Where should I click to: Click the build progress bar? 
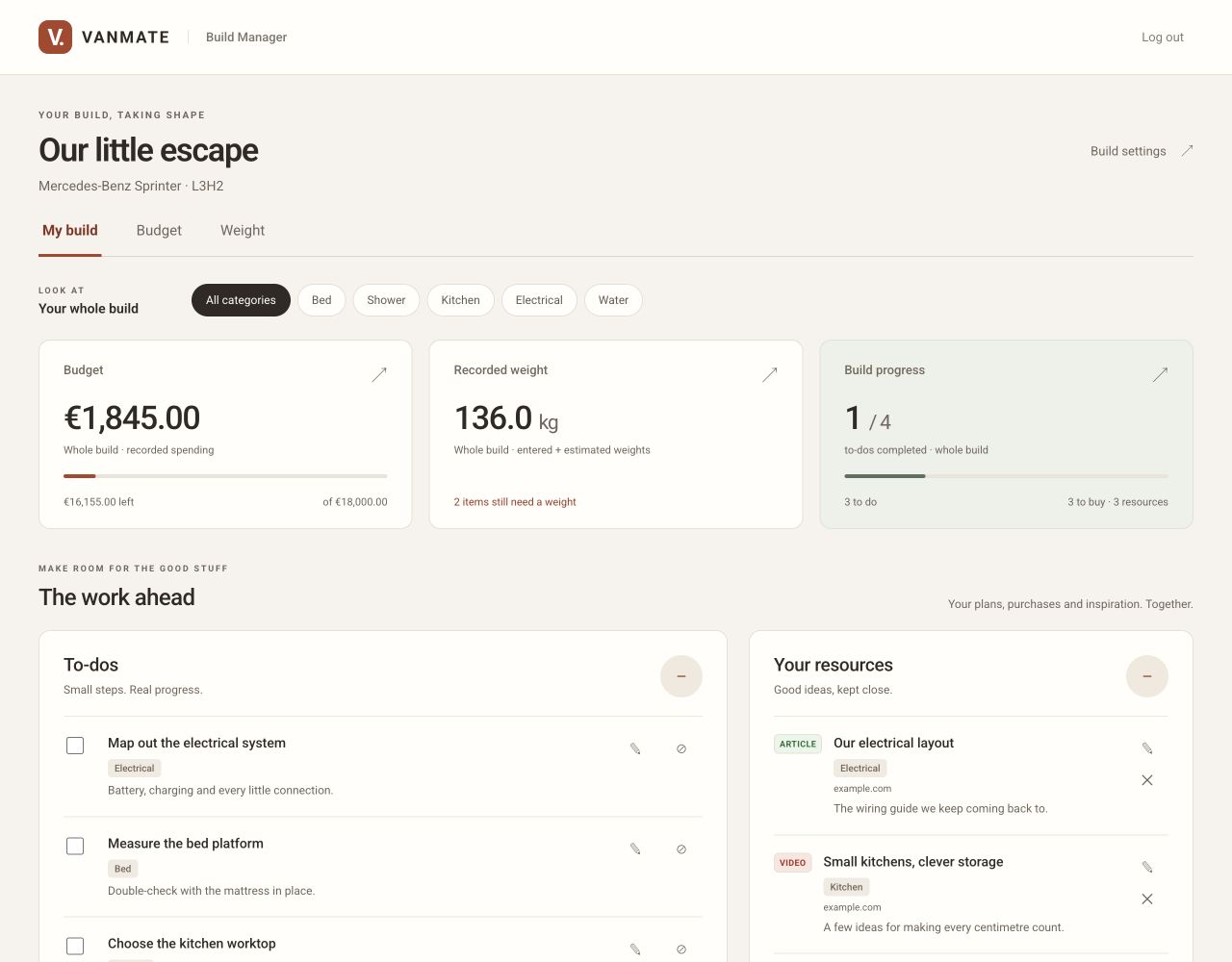click(1006, 476)
